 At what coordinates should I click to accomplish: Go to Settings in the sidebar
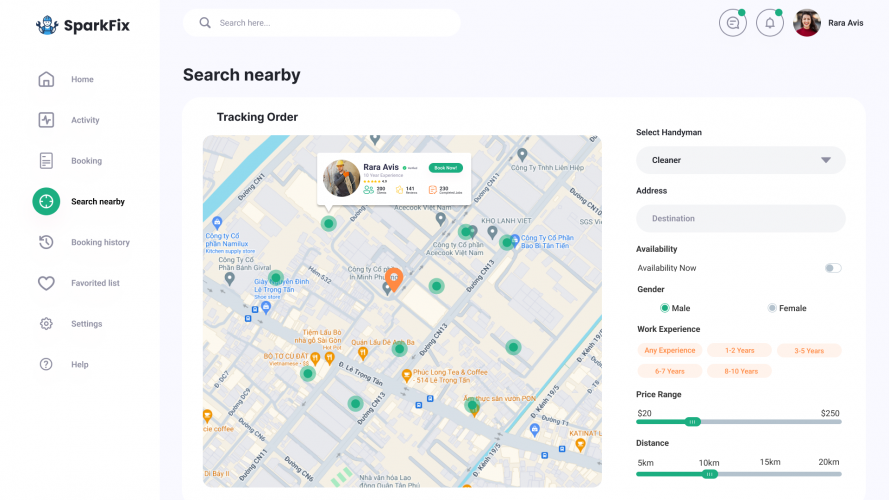[x=87, y=324]
